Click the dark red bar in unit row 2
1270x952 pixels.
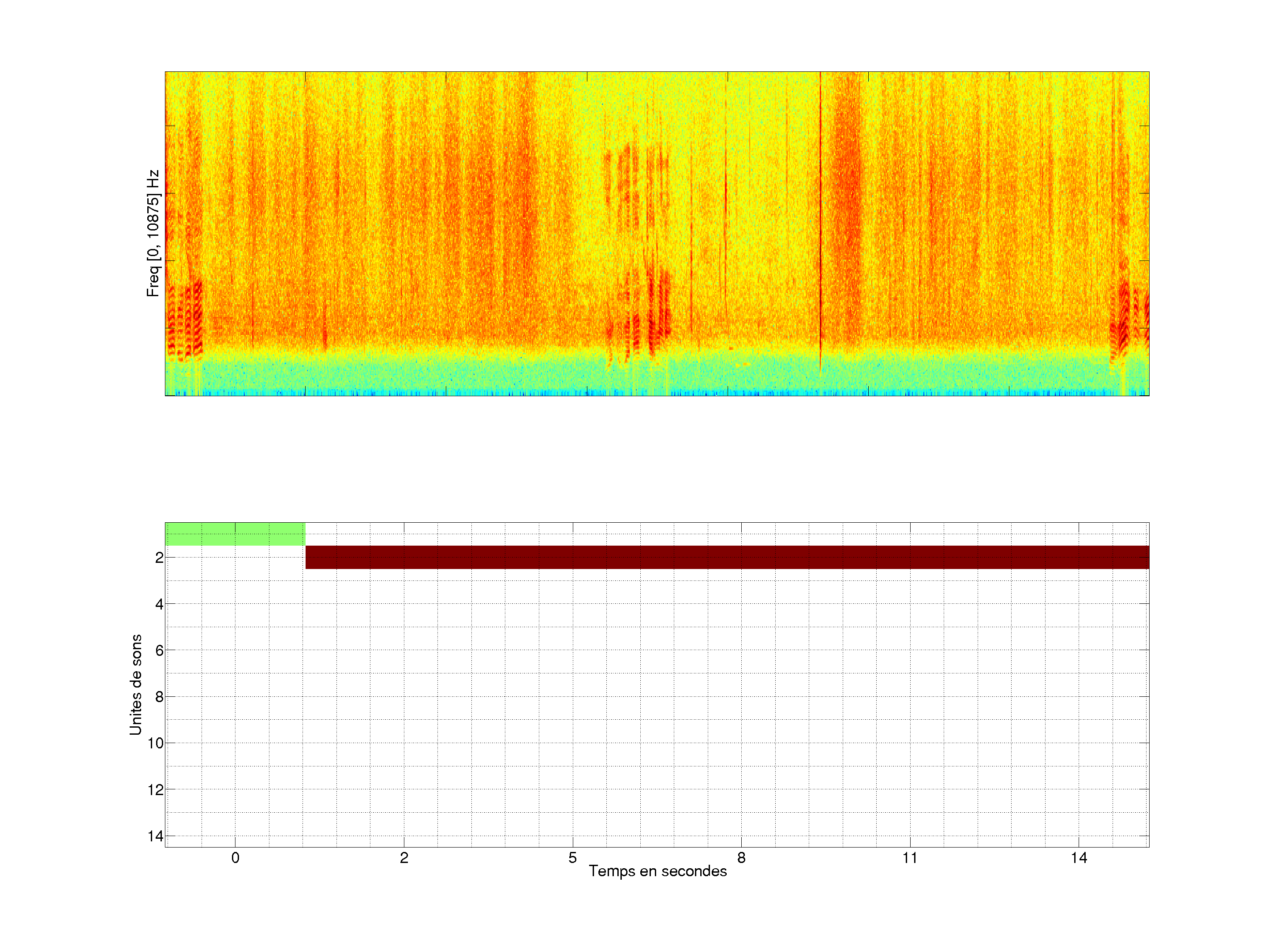click(727, 557)
